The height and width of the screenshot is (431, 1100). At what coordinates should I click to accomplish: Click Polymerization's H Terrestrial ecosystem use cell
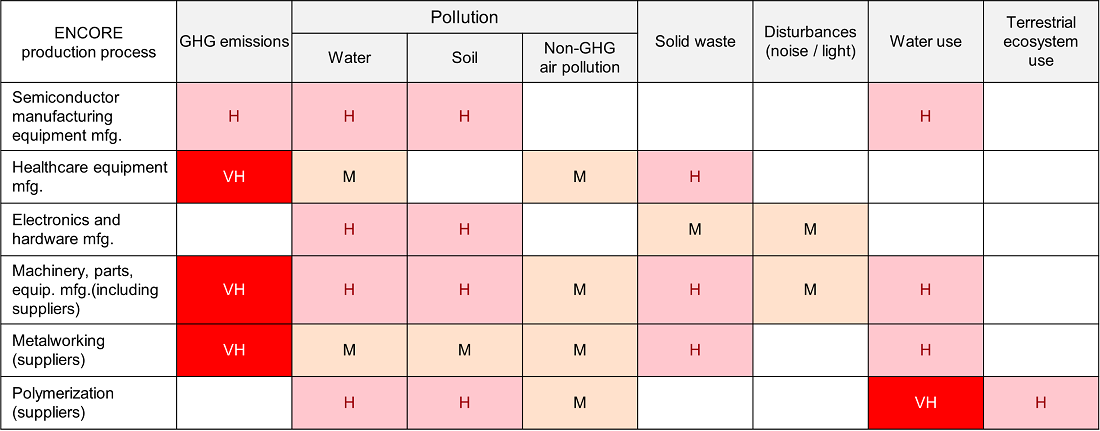click(1041, 402)
